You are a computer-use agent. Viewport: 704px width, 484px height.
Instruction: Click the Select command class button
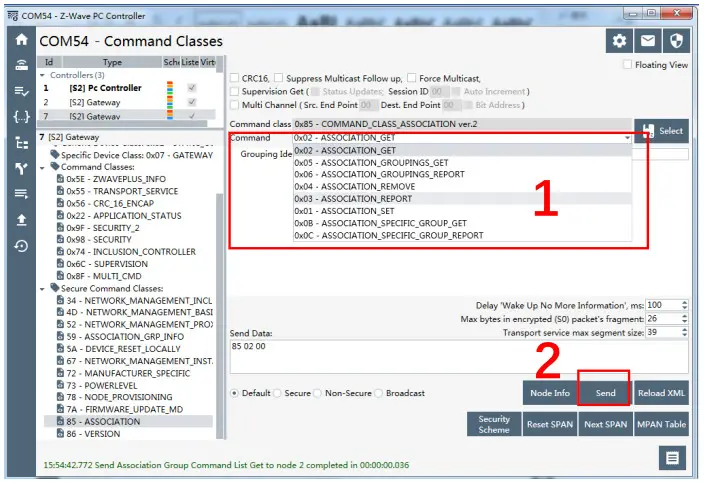(661, 131)
